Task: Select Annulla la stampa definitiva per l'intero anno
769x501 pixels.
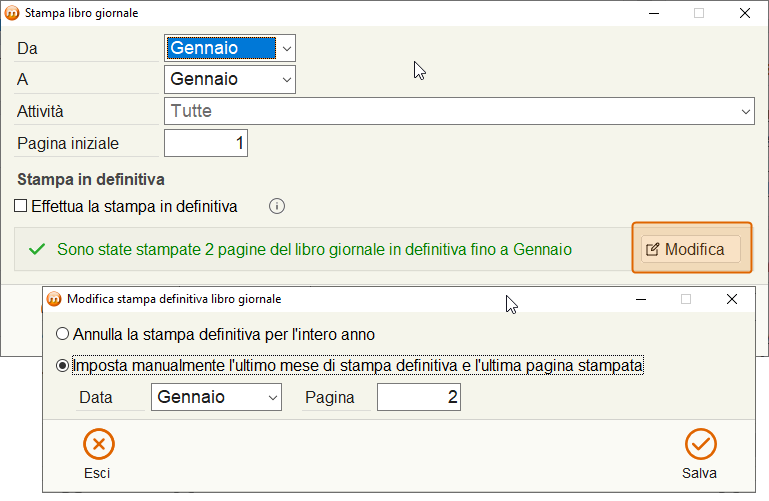Action: (62, 334)
